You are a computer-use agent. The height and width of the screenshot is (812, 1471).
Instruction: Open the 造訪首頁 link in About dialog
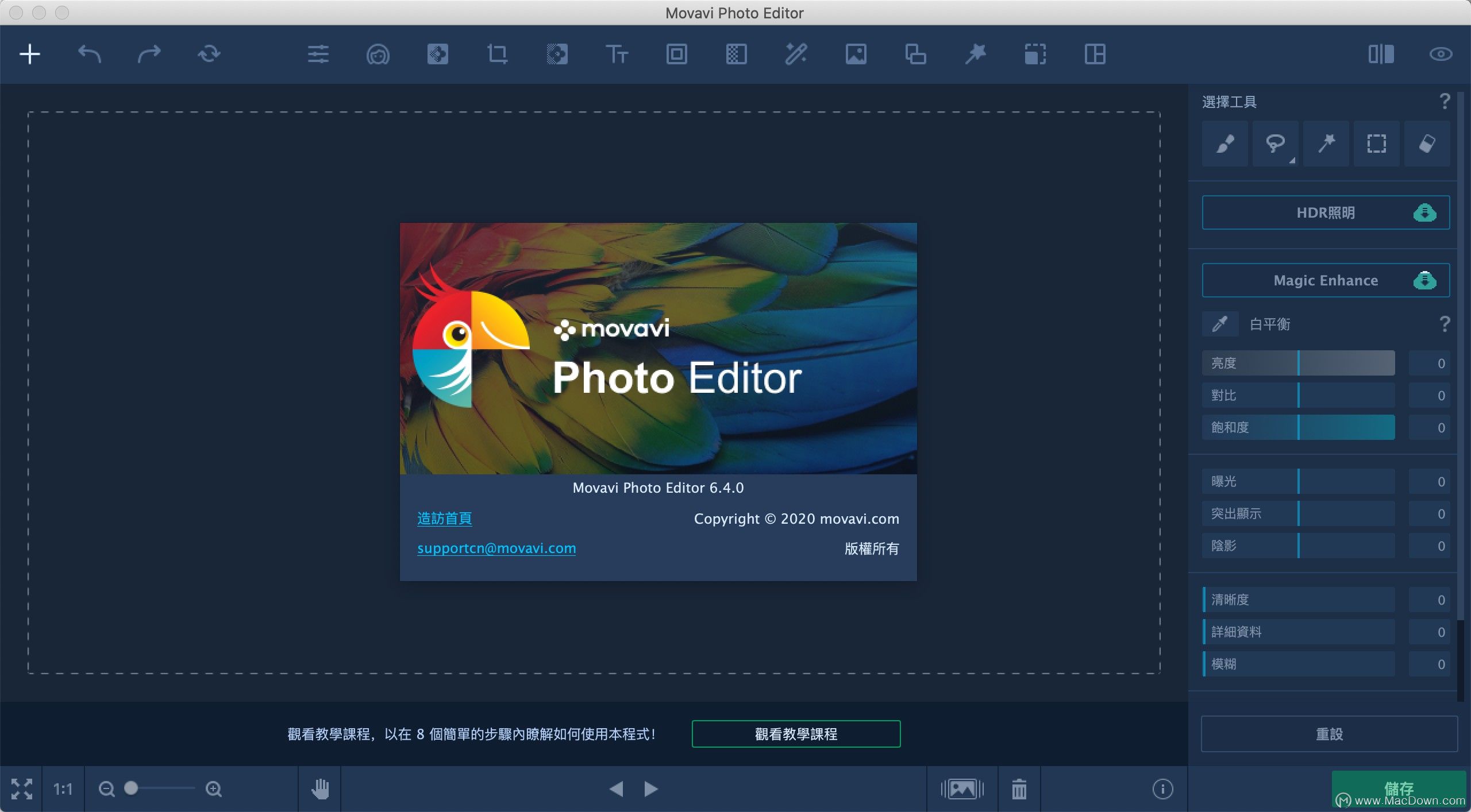(445, 519)
